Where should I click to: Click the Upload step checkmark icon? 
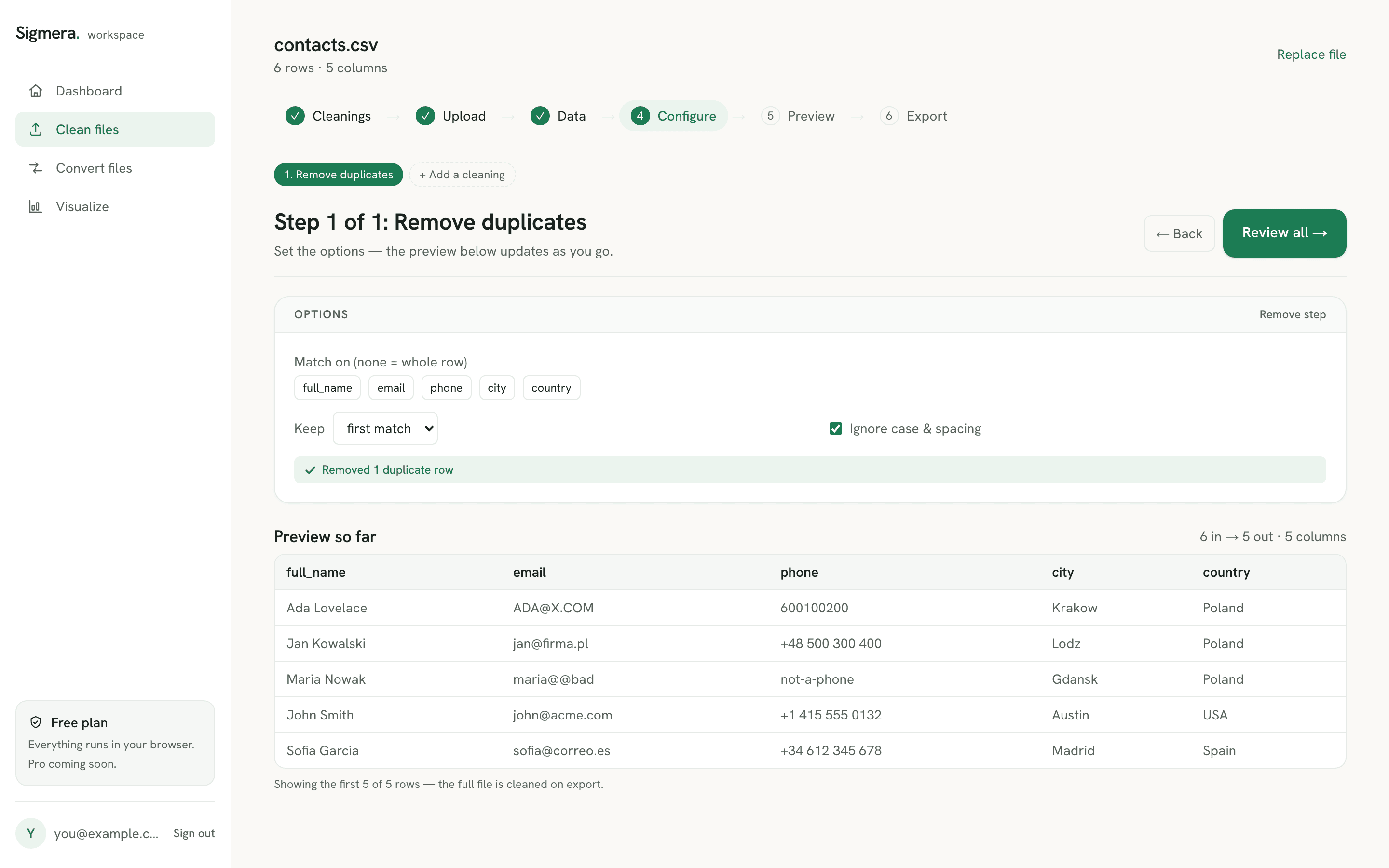(x=425, y=116)
